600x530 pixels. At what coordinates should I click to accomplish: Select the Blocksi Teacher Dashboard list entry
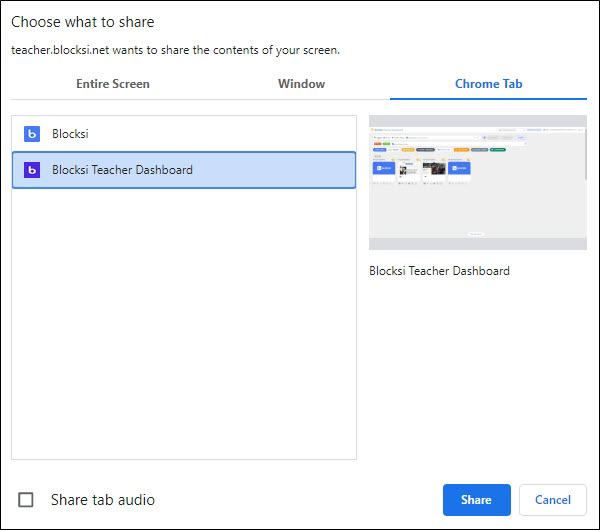tap(184, 170)
